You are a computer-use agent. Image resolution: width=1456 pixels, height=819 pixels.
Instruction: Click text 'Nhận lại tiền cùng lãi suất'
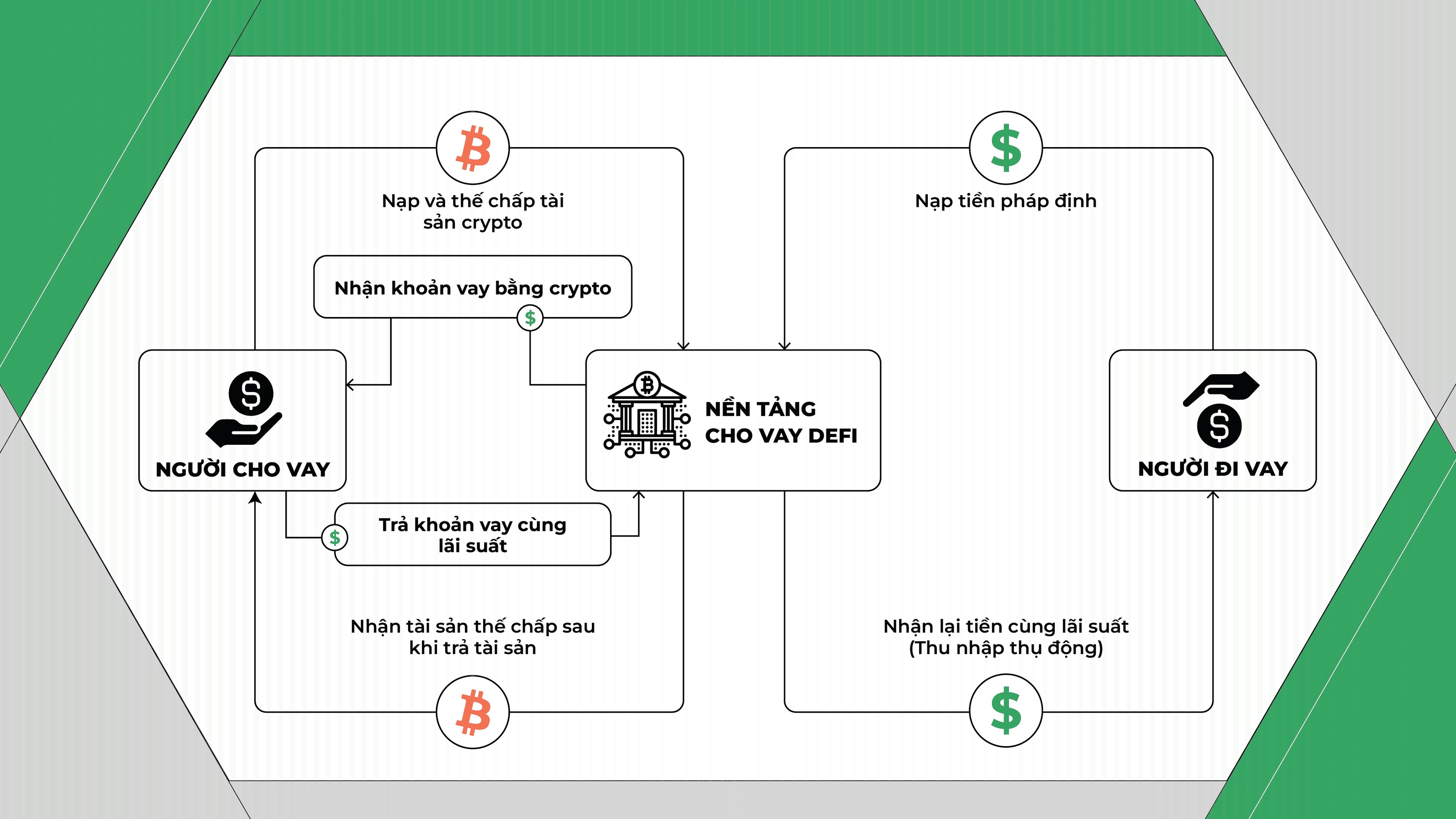pos(1006,626)
